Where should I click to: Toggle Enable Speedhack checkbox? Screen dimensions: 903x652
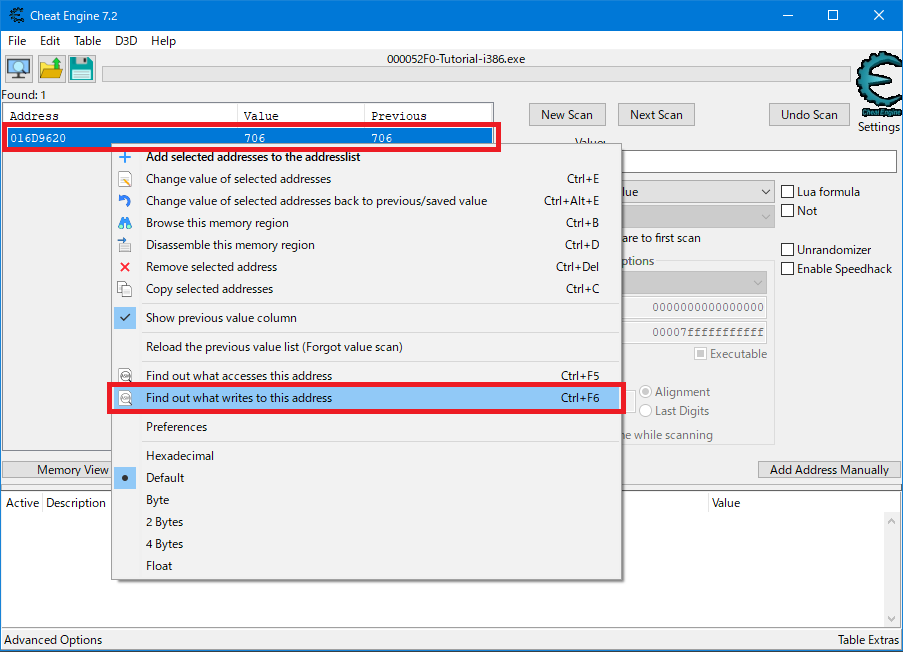click(x=787, y=269)
